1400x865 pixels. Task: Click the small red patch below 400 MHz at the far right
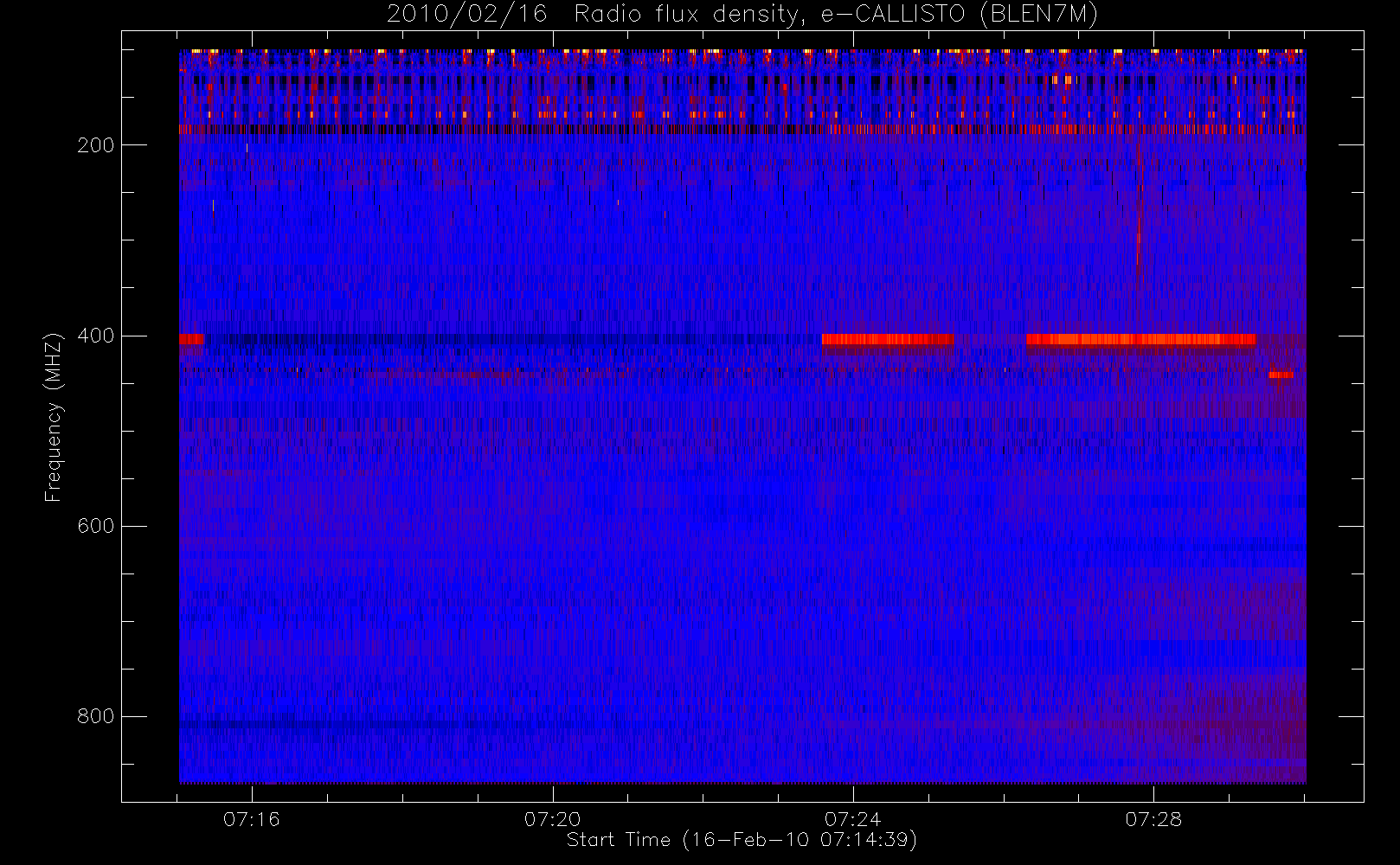[x=1281, y=375]
